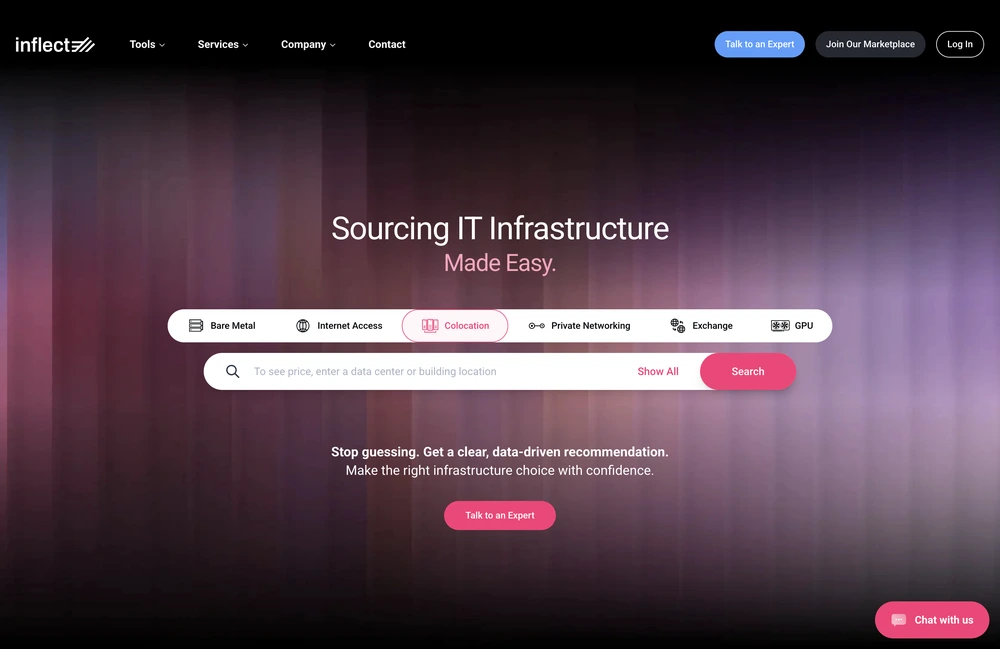Activate the Bare Metal category
This screenshot has height=649, width=1000.
pyautogui.click(x=222, y=325)
